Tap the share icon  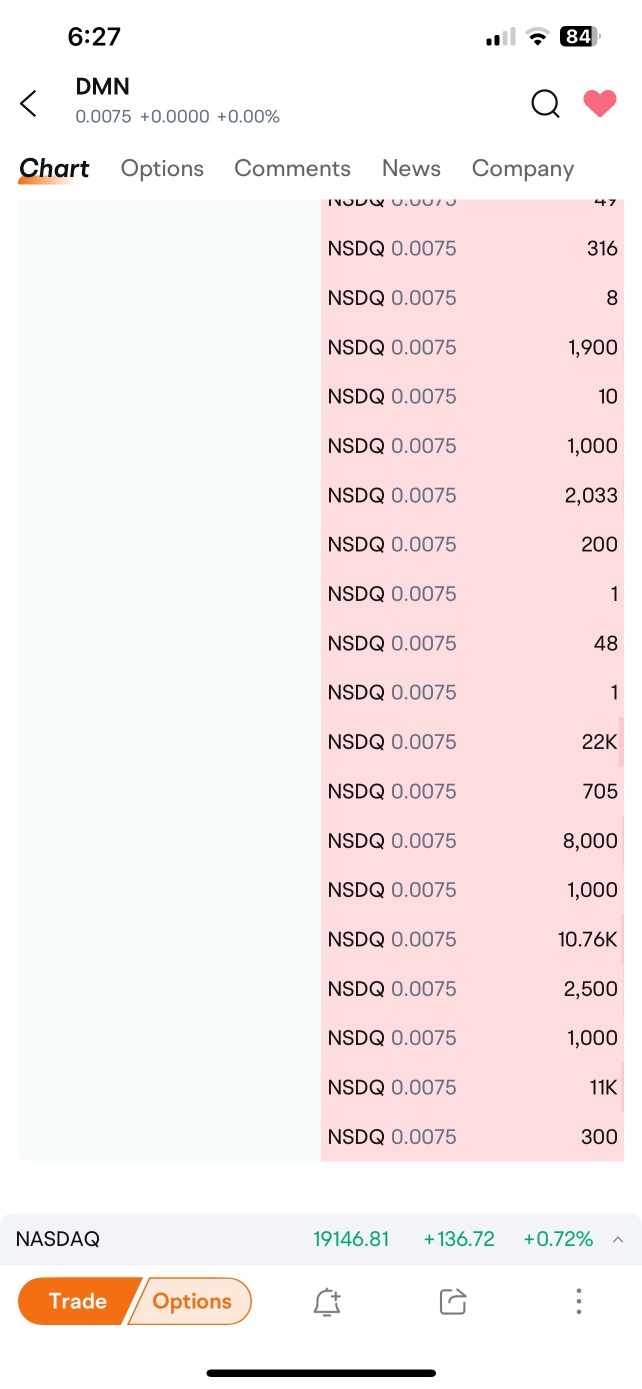pyautogui.click(x=453, y=1301)
